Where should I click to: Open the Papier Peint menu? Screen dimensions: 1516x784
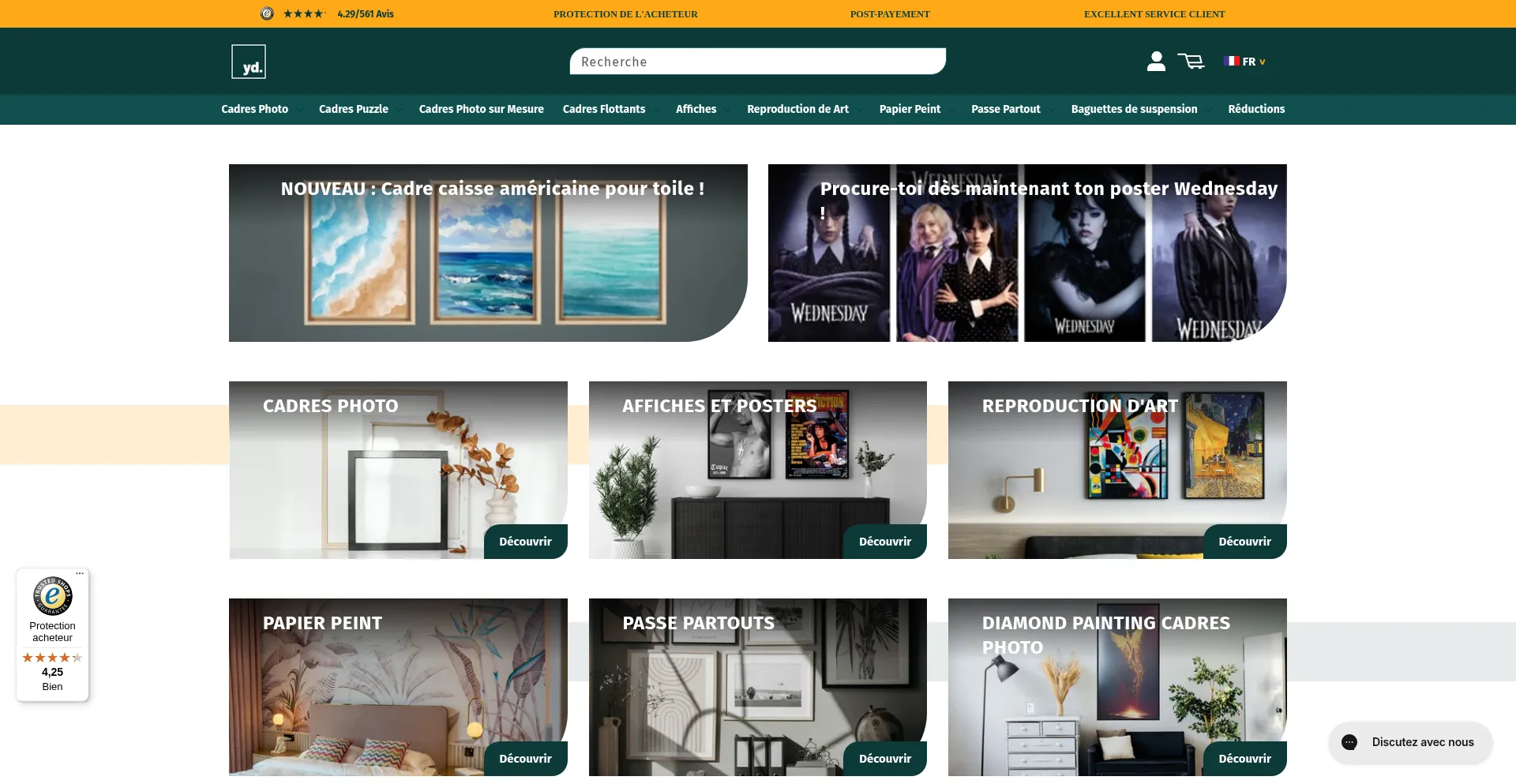pos(910,109)
